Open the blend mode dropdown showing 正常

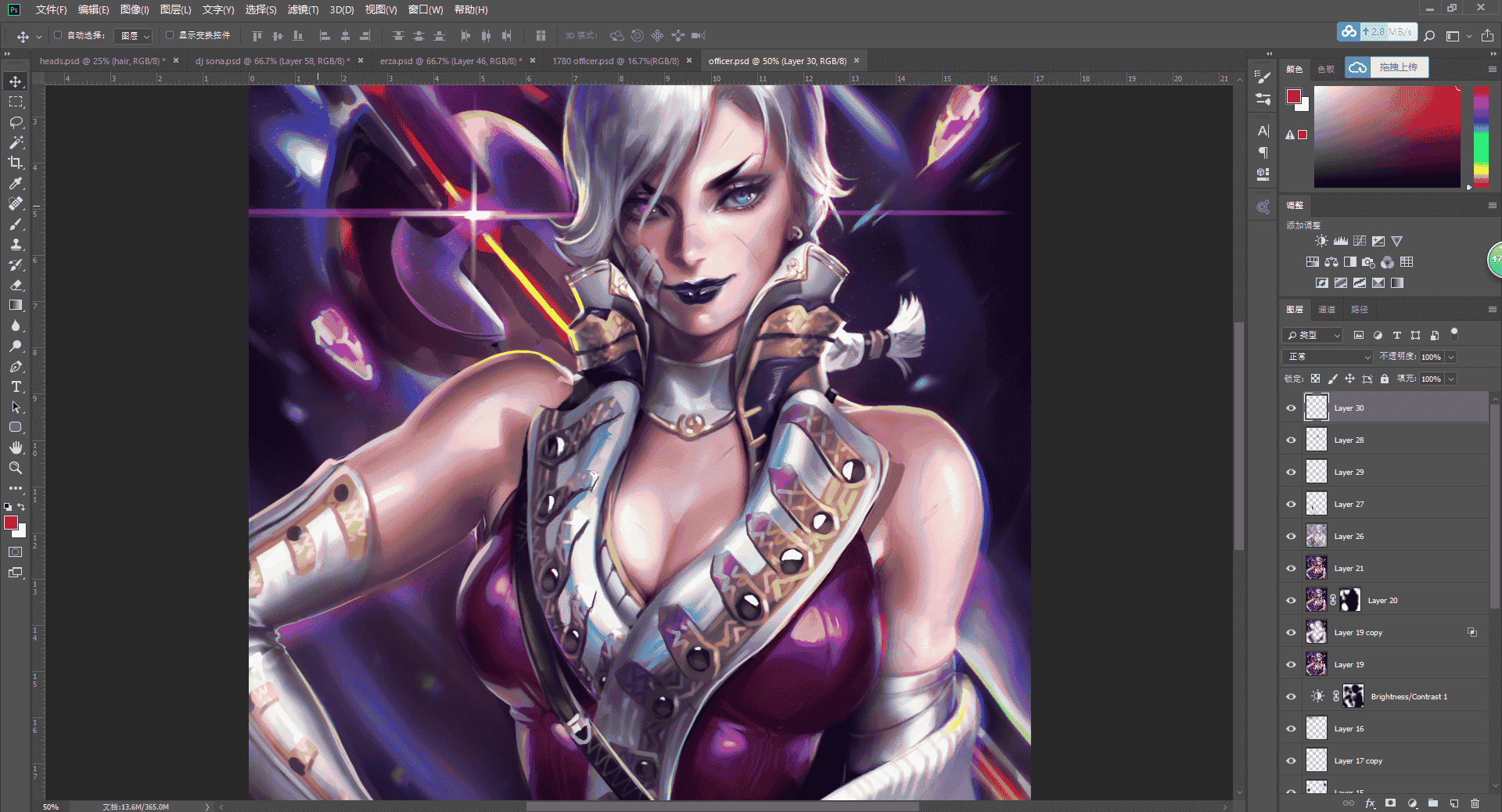point(1328,357)
